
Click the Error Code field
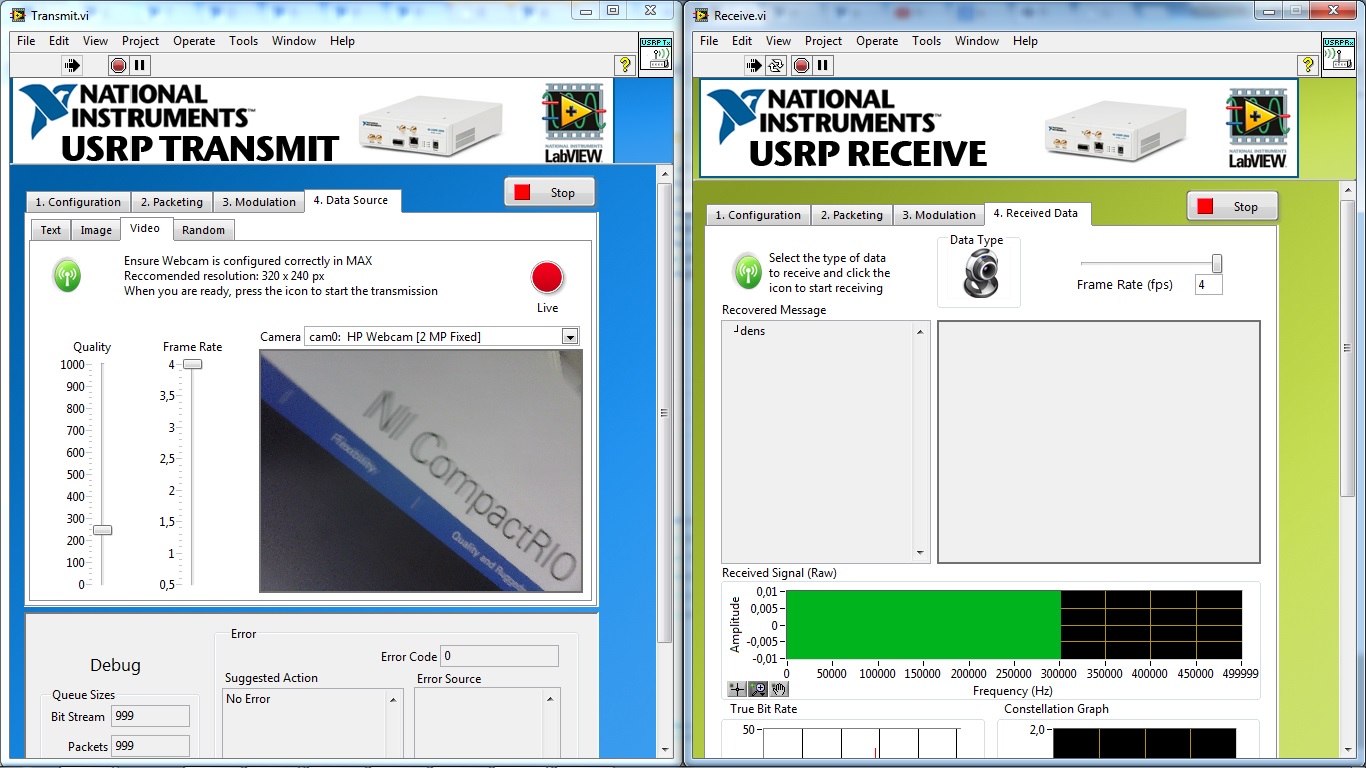pos(500,656)
